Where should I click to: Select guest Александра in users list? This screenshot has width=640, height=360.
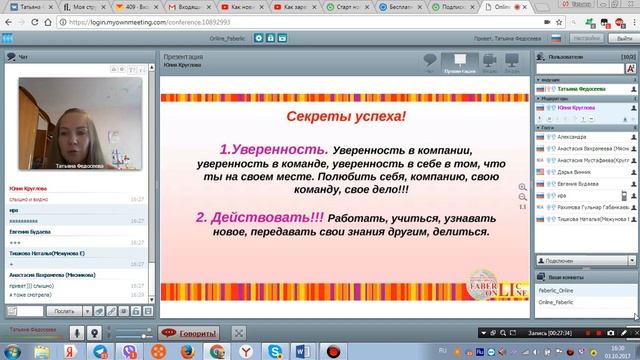point(586,137)
